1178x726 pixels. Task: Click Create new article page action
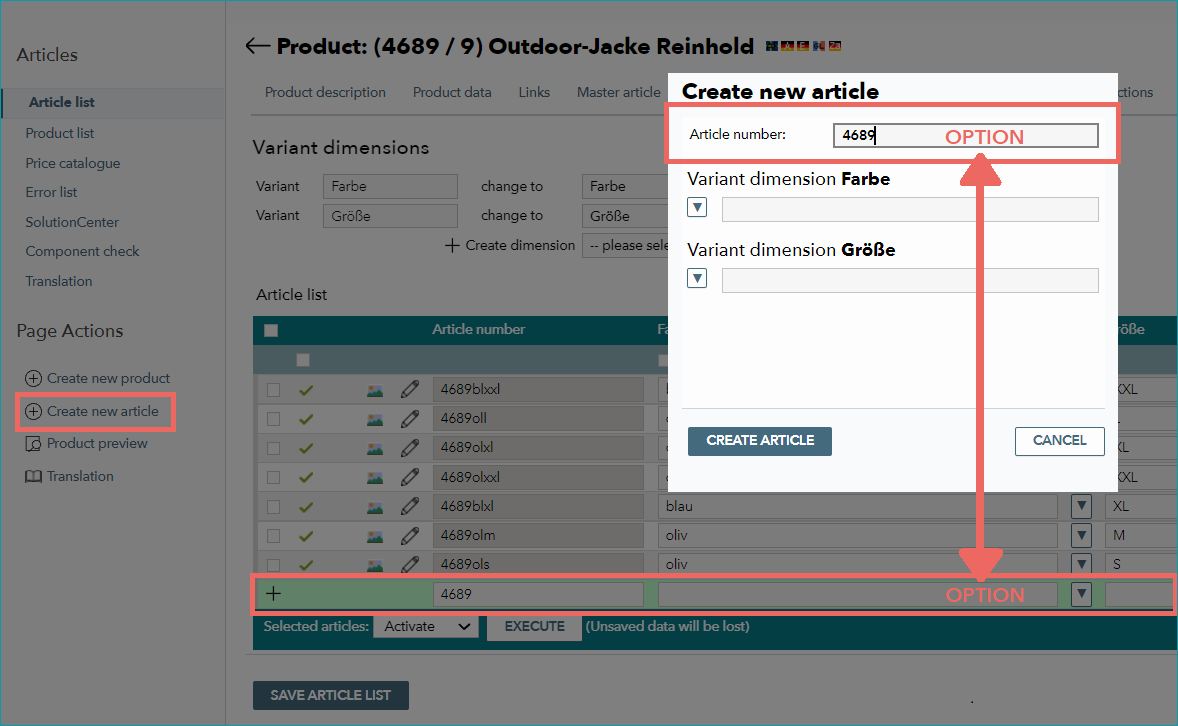click(x=92, y=411)
